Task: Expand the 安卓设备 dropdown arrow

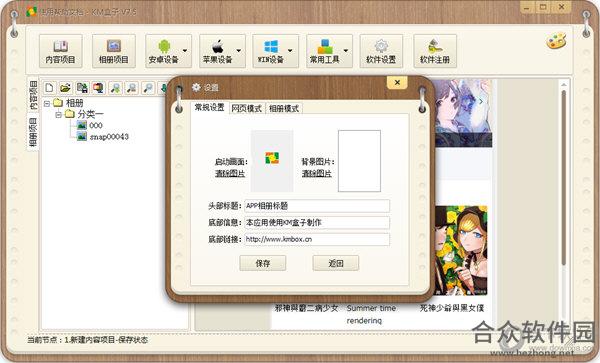Action: pyautogui.click(x=185, y=50)
